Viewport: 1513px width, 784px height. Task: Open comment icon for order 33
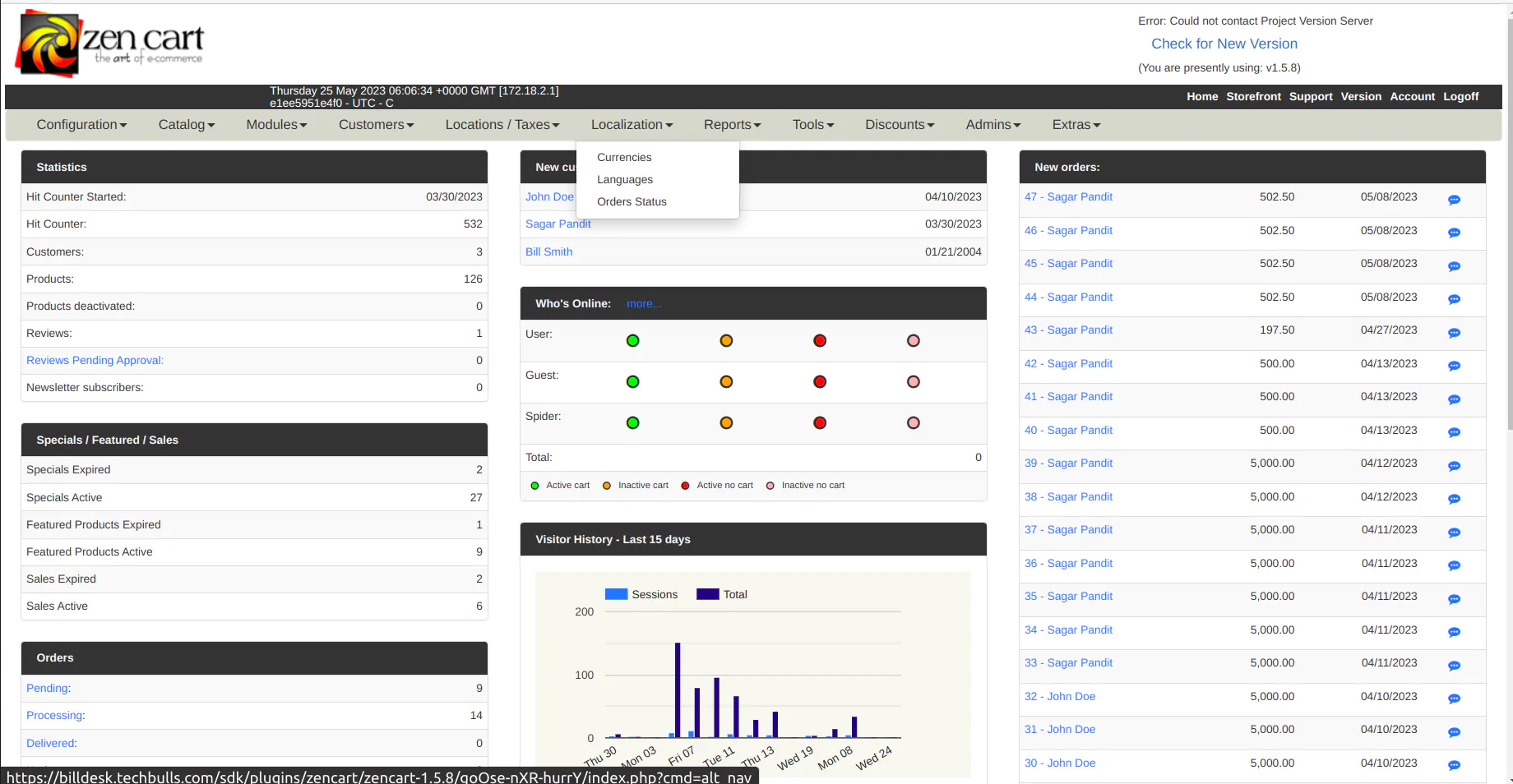point(1454,666)
